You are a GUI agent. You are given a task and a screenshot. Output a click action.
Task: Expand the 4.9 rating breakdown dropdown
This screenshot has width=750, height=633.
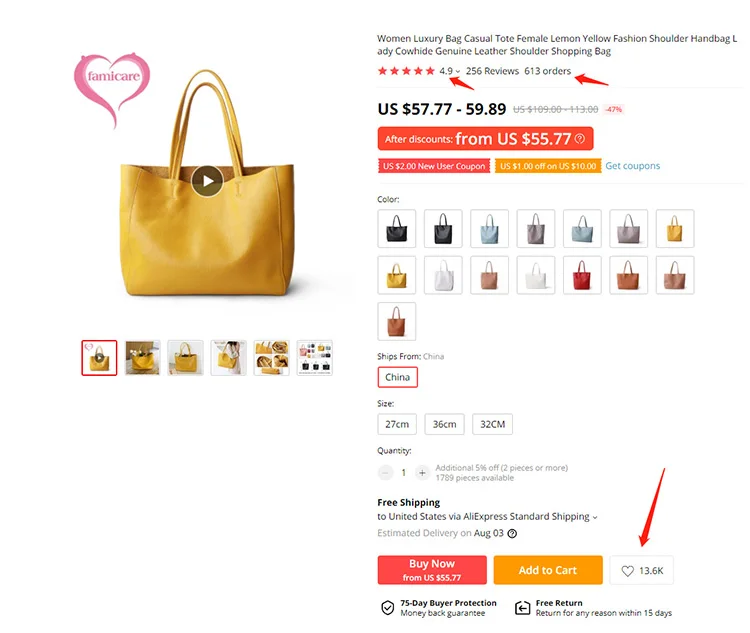(458, 71)
